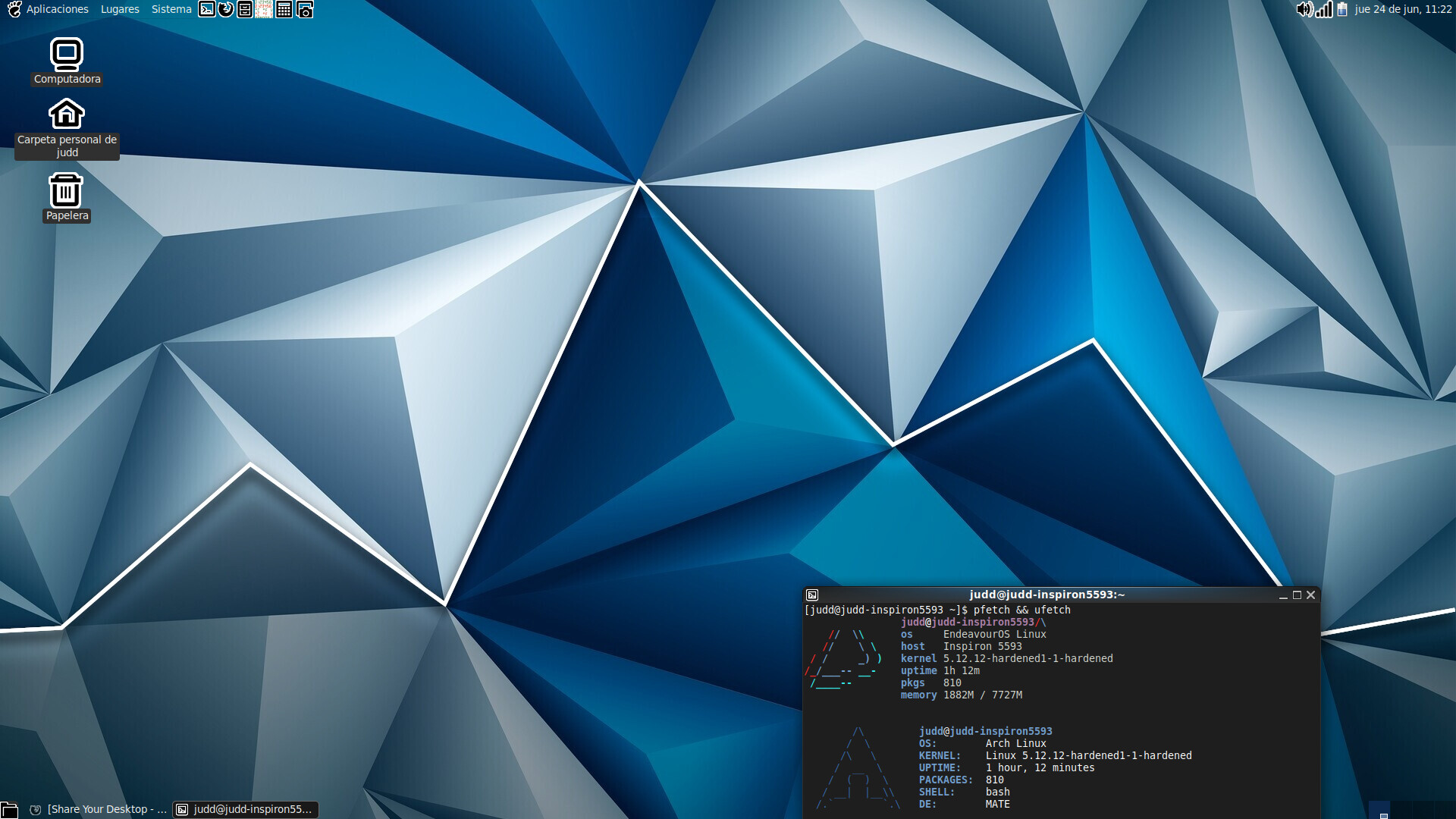
Task: Click the system monitor applet graph in panel
Action: point(264,9)
